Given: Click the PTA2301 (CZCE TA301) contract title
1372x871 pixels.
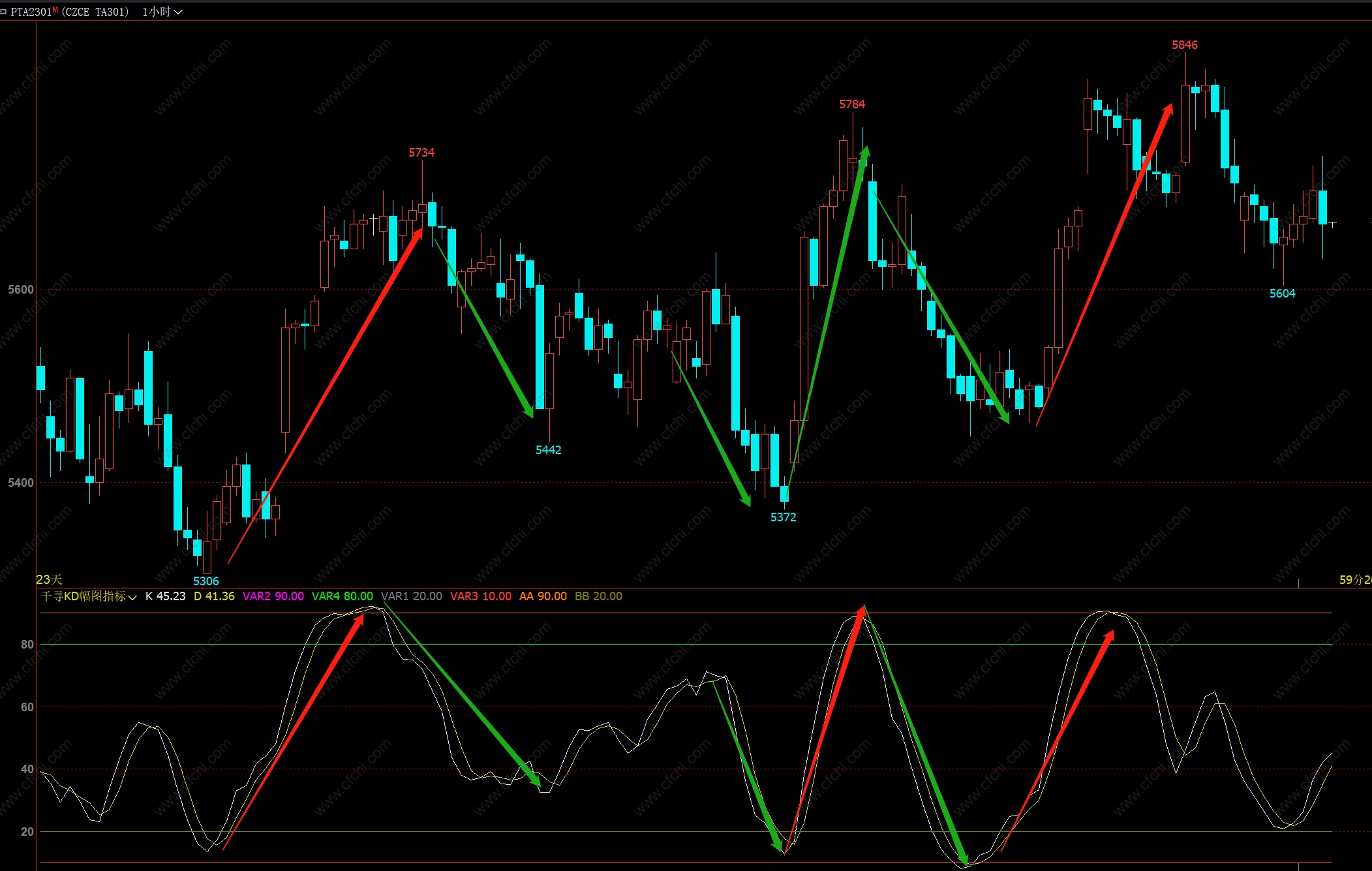Looking at the screenshot, I should click(x=69, y=12).
